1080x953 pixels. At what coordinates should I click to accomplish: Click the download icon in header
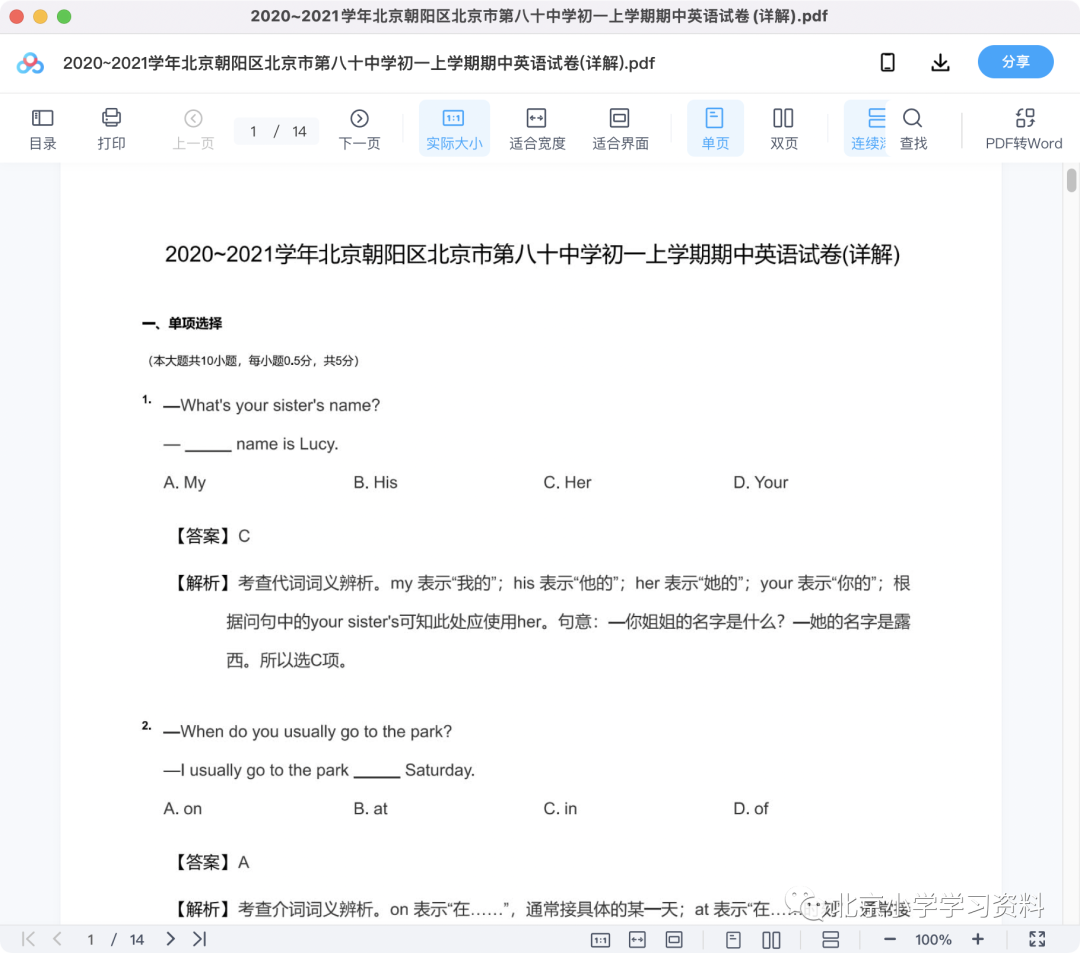tap(940, 63)
